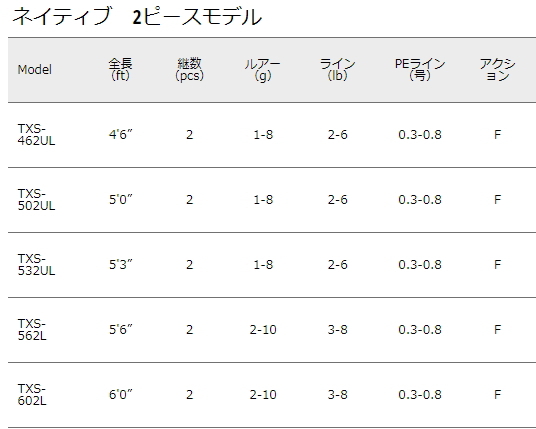This screenshot has height=429, width=536.
Task: Select the 3-8 line value for TXS-602L
Action: [337, 394]
